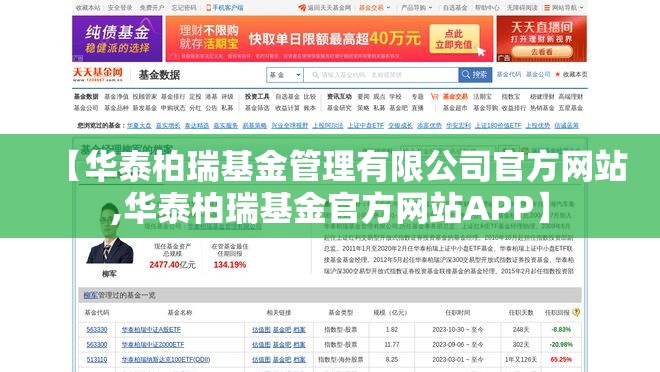This screenshot has width=660, height=372.
Task: Click the 去看看 button in 天天直播间 ad
Action: 541,52
